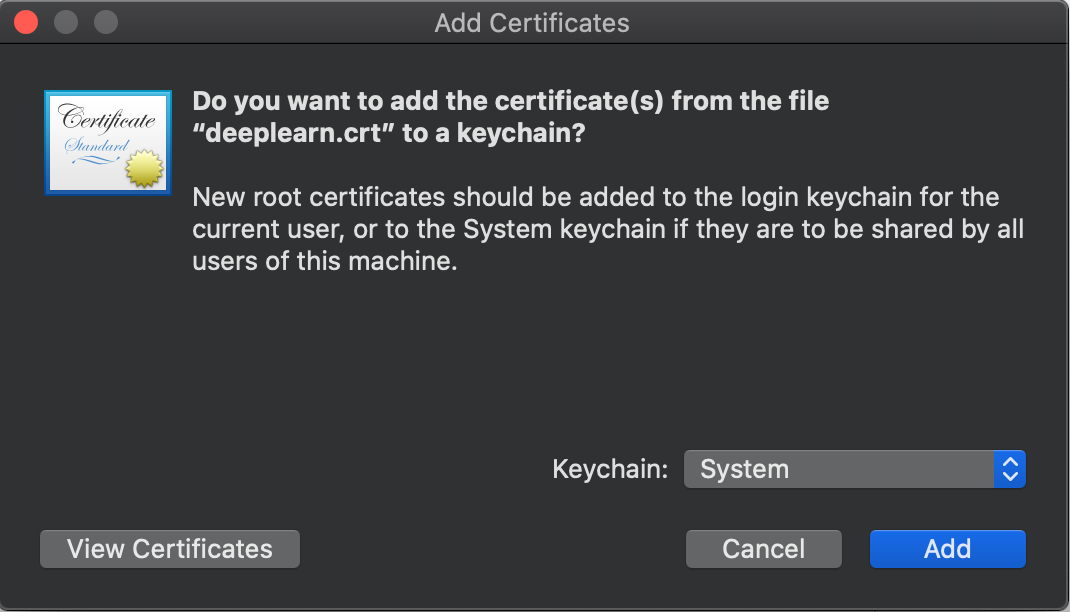Click the blue flourish line on certificate icon
Screen dimensions: 1070x612
coord(96,160)
